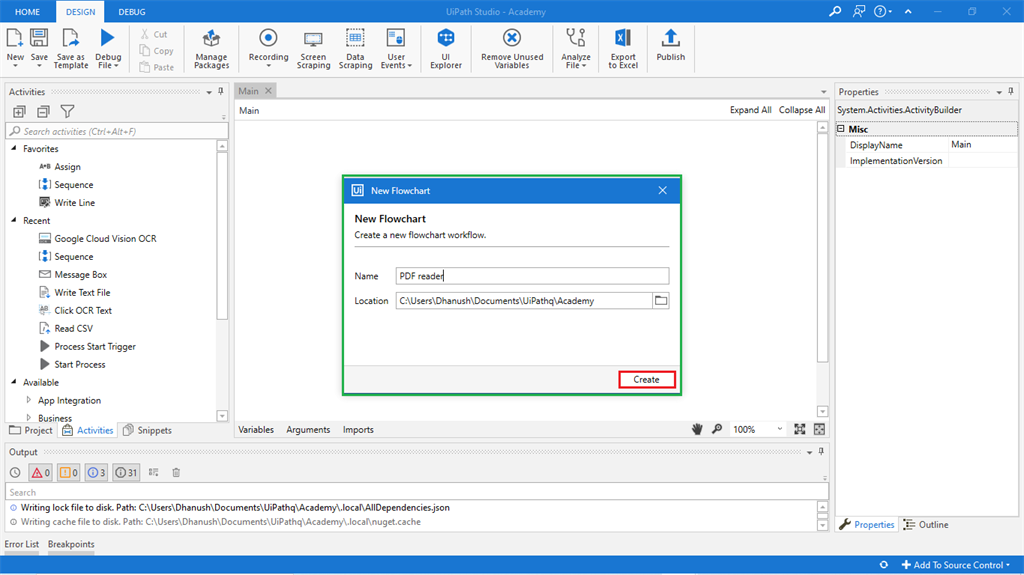Image resolution: width=1024 pixels, height=575 pixels.
Task: Click Copy in the ribbon
Action: click(x=157, y=50)
